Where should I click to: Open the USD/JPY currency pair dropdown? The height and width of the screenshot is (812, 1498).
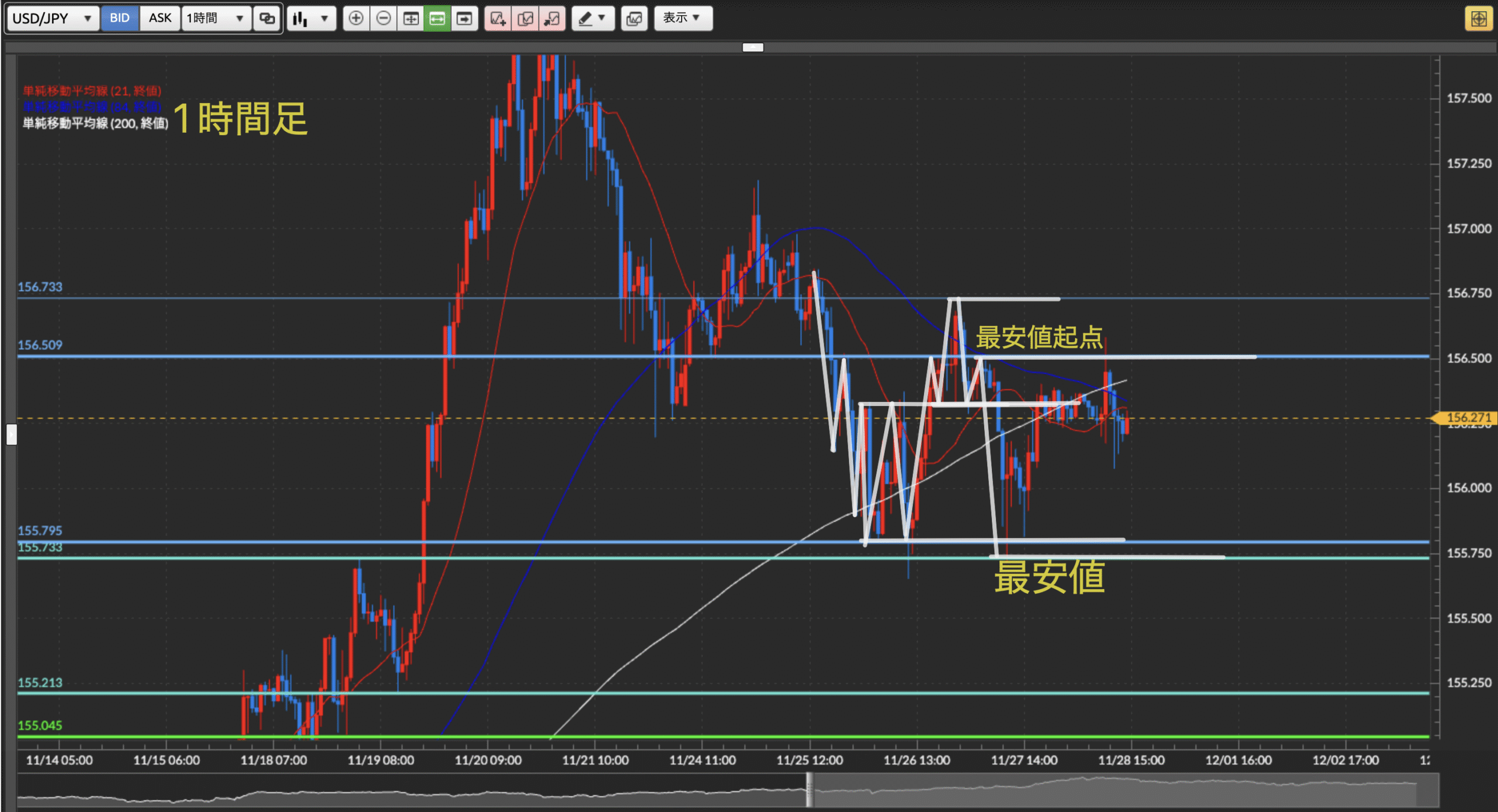point(51,18)
